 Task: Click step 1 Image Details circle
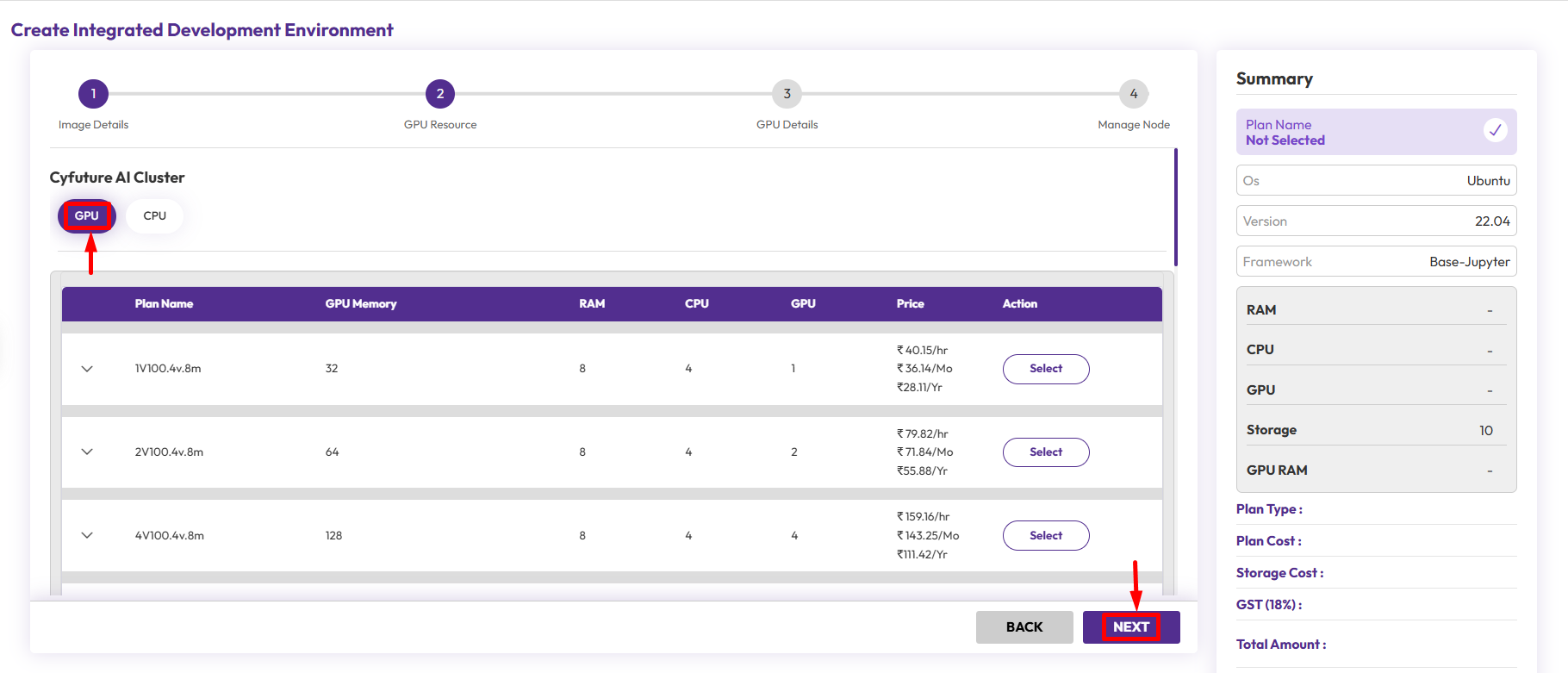[93, 94]
